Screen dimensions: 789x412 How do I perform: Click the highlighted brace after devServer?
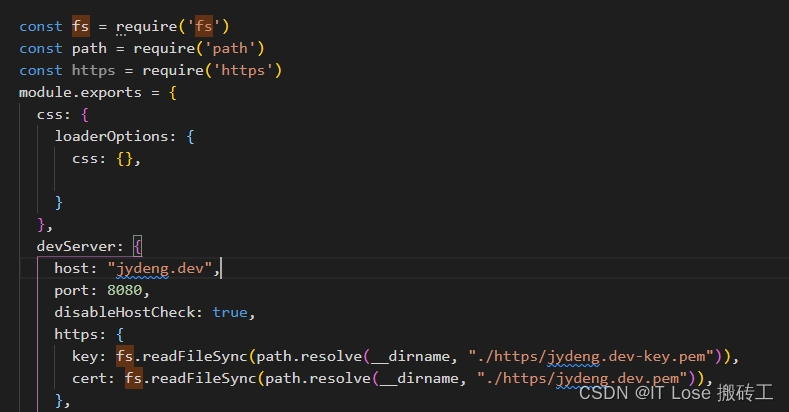[x=138, y=246]
